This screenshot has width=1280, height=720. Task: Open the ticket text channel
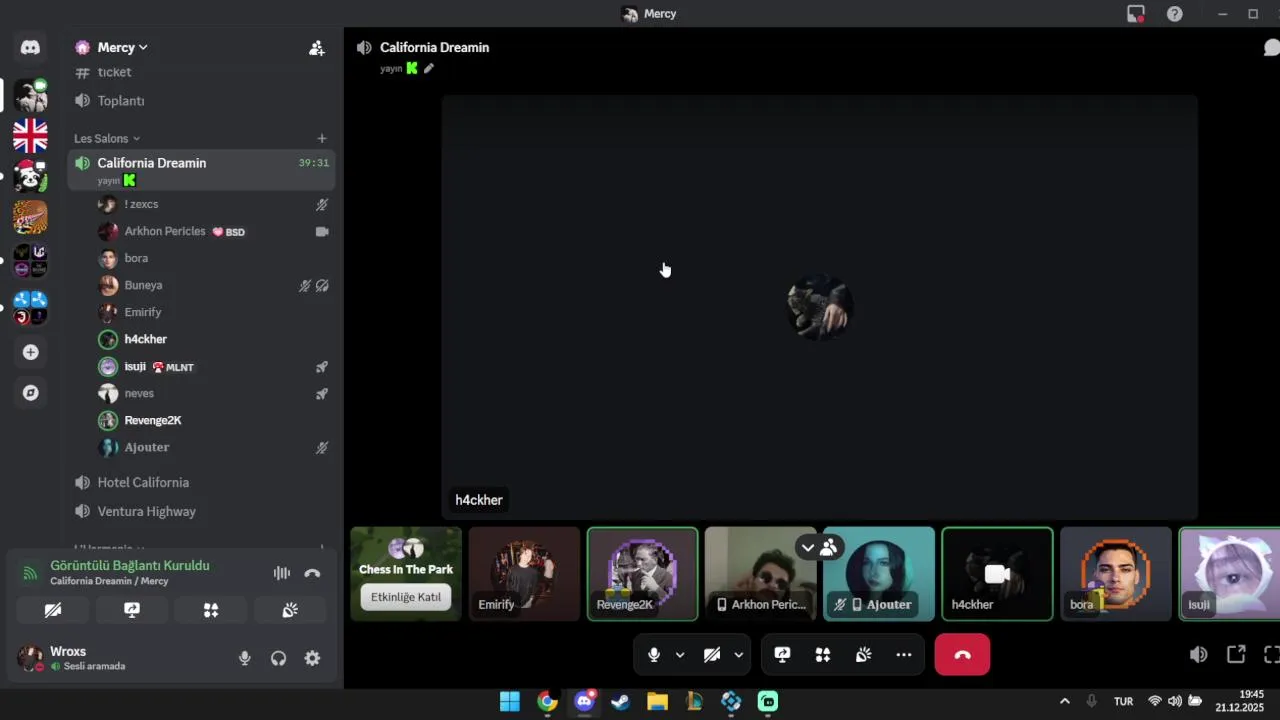pyautogui.click(x=200, y=72)
